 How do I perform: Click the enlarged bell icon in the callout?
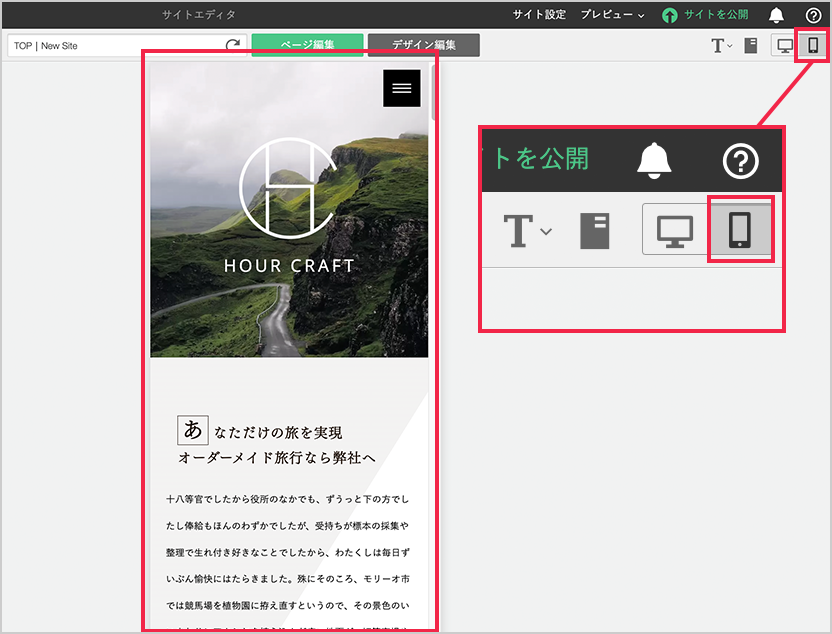(654, 160)
